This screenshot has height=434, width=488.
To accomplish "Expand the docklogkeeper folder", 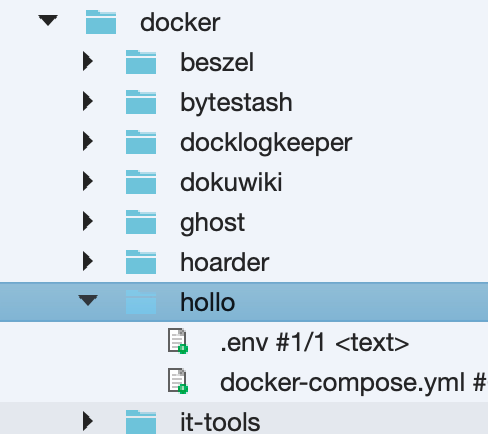I will tap(88, 141).
